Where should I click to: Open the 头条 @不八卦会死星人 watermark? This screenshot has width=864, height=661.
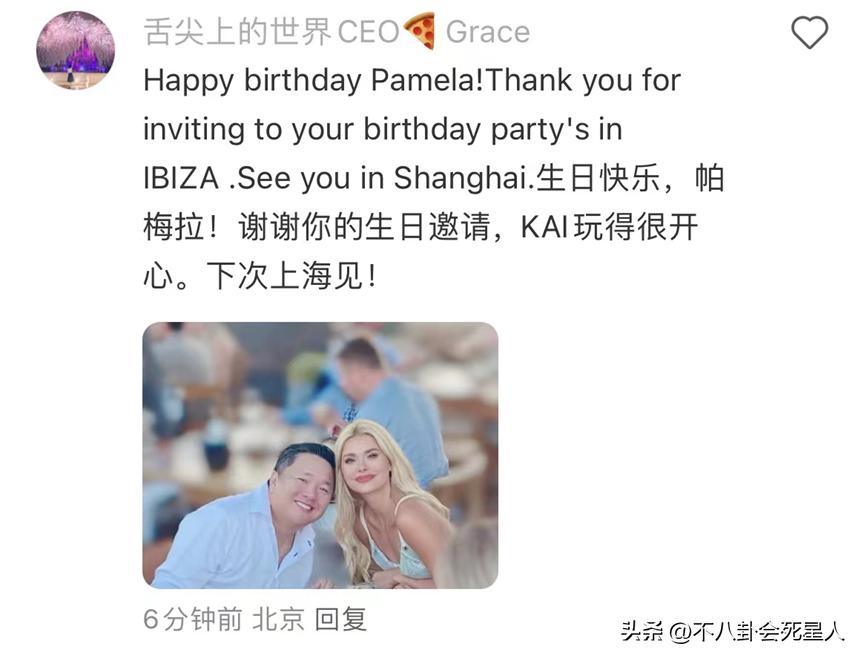[x=733, y=631]
